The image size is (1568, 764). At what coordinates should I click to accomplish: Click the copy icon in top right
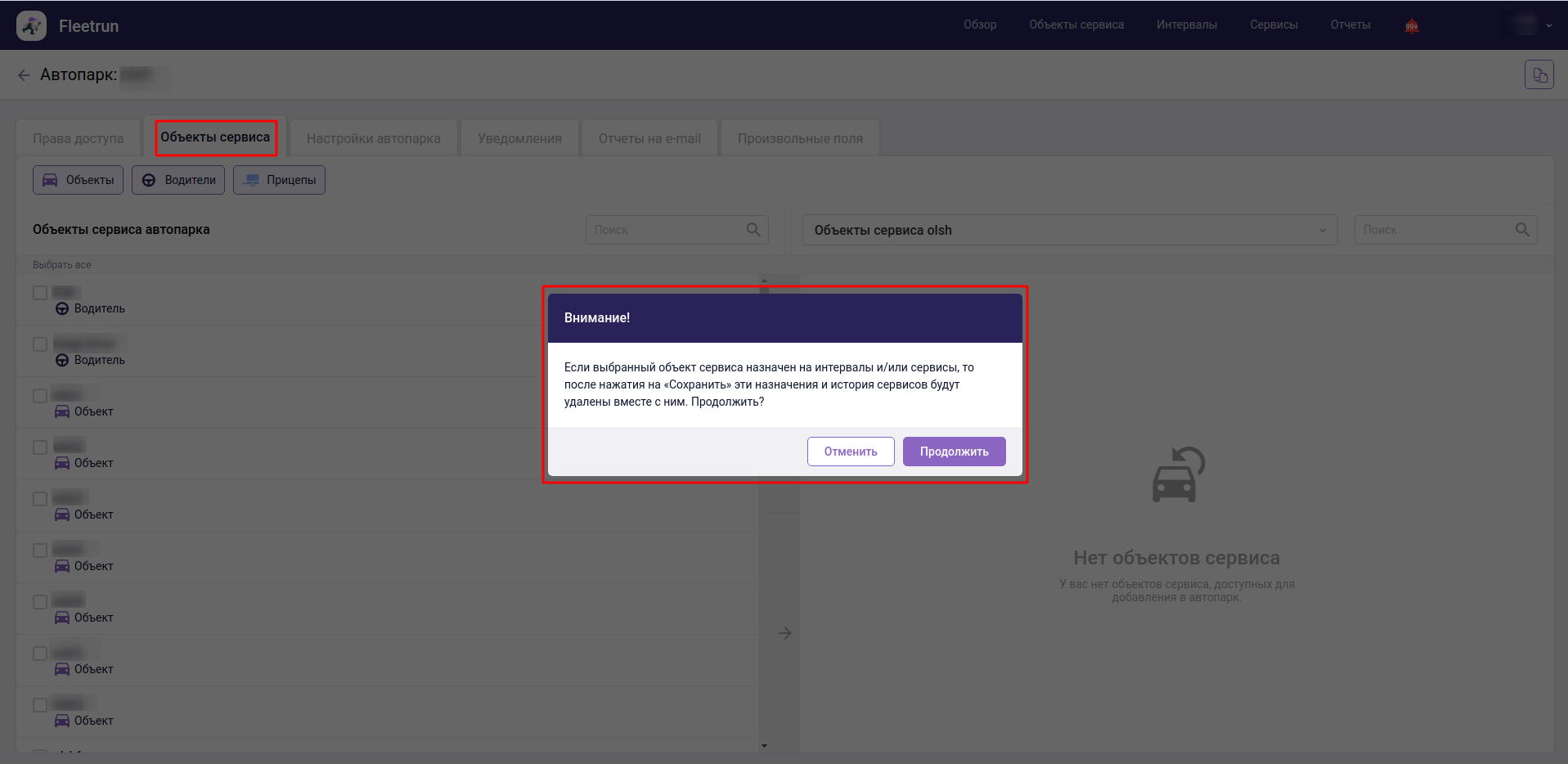(x=1539, y=75)
